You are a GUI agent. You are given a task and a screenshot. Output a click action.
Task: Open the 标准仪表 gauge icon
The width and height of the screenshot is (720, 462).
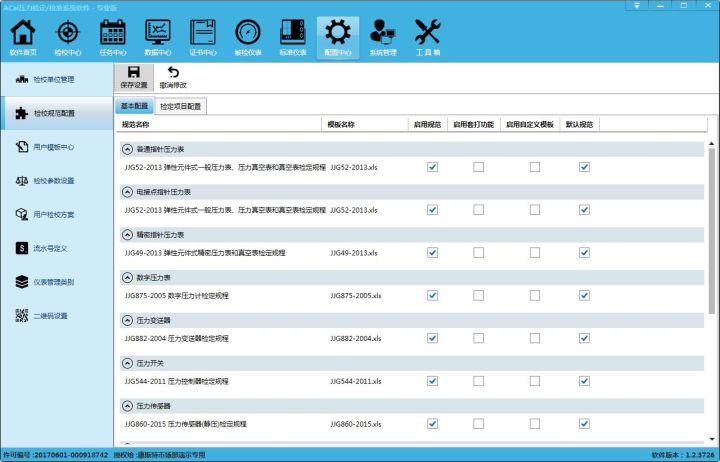tap(293, 37)
